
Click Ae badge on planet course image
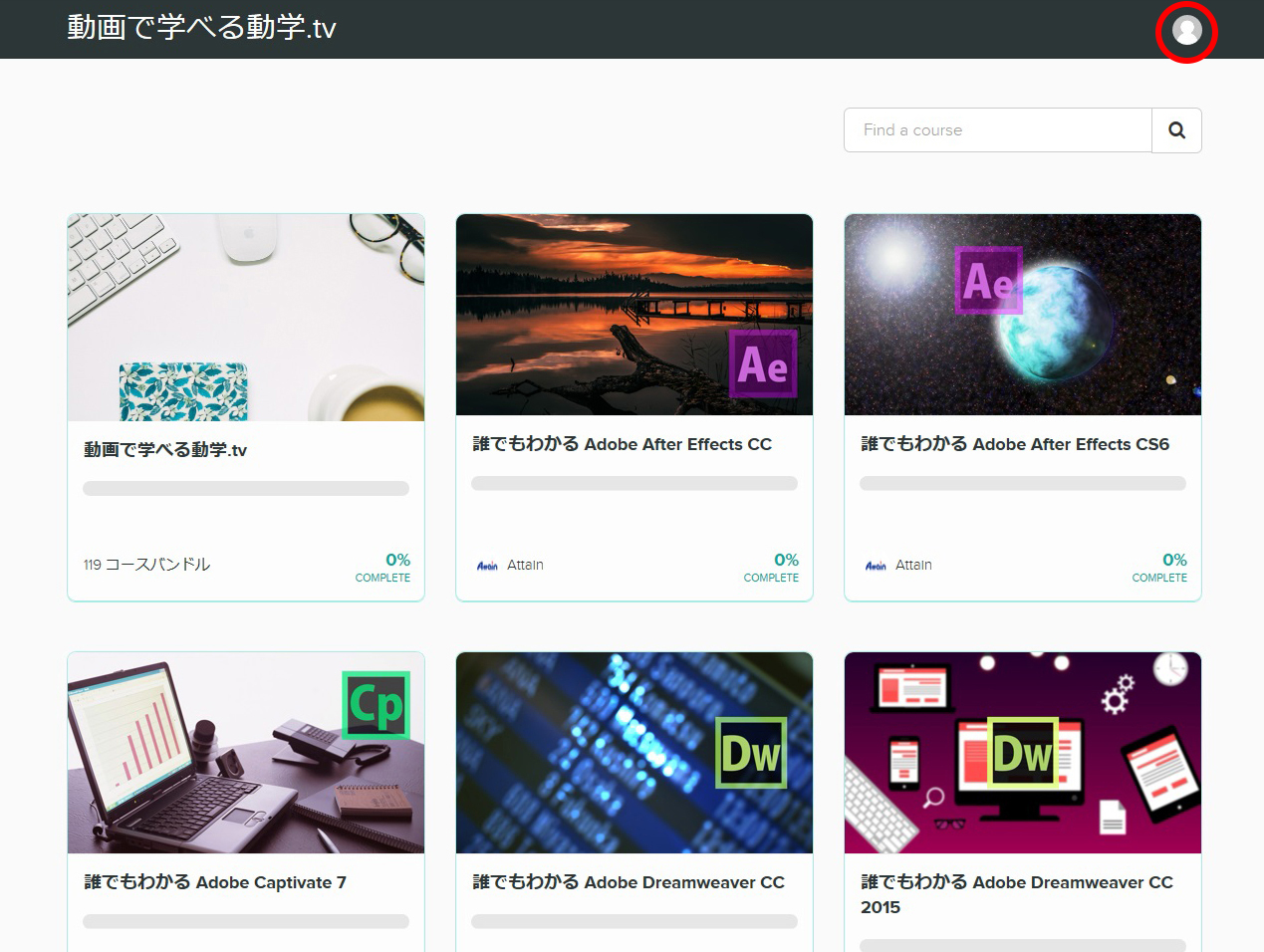point(989,281)
